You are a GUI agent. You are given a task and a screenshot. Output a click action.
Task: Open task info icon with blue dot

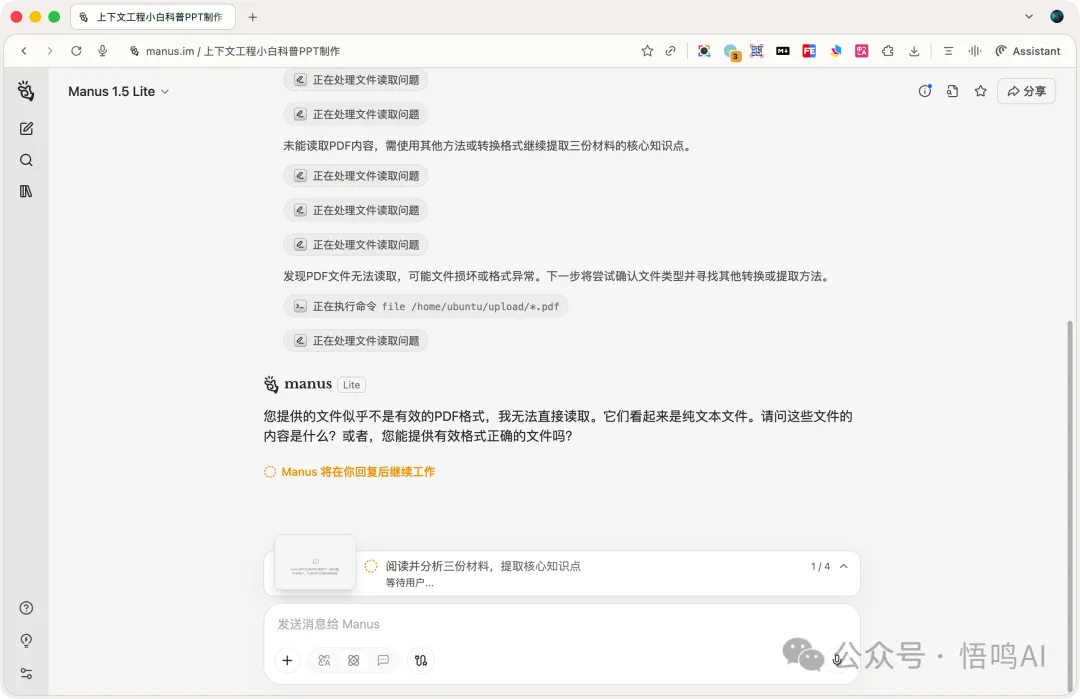[x=925, y=91]
